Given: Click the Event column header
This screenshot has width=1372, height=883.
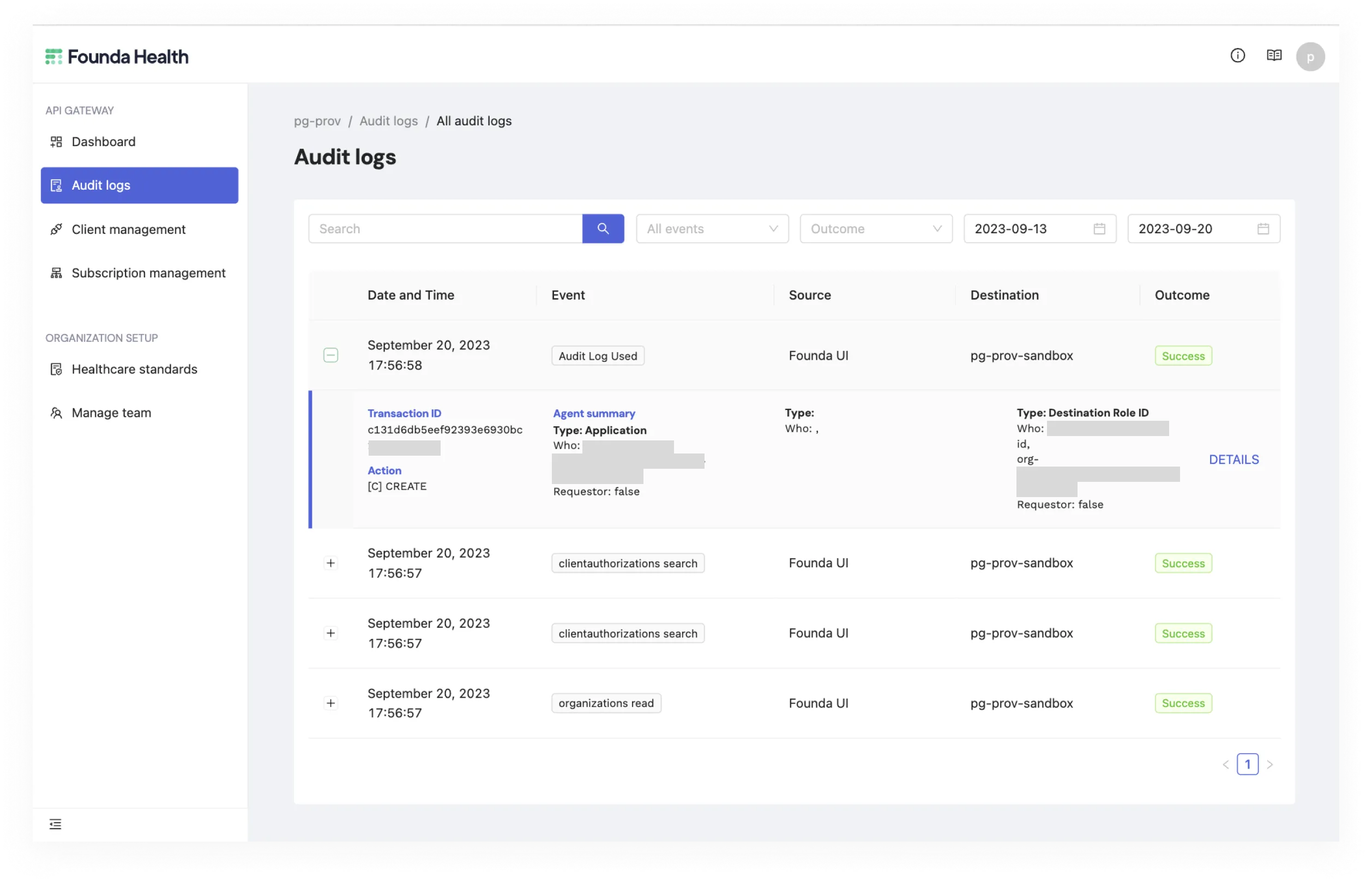Looking at the screenshot, I should (568, 295).
